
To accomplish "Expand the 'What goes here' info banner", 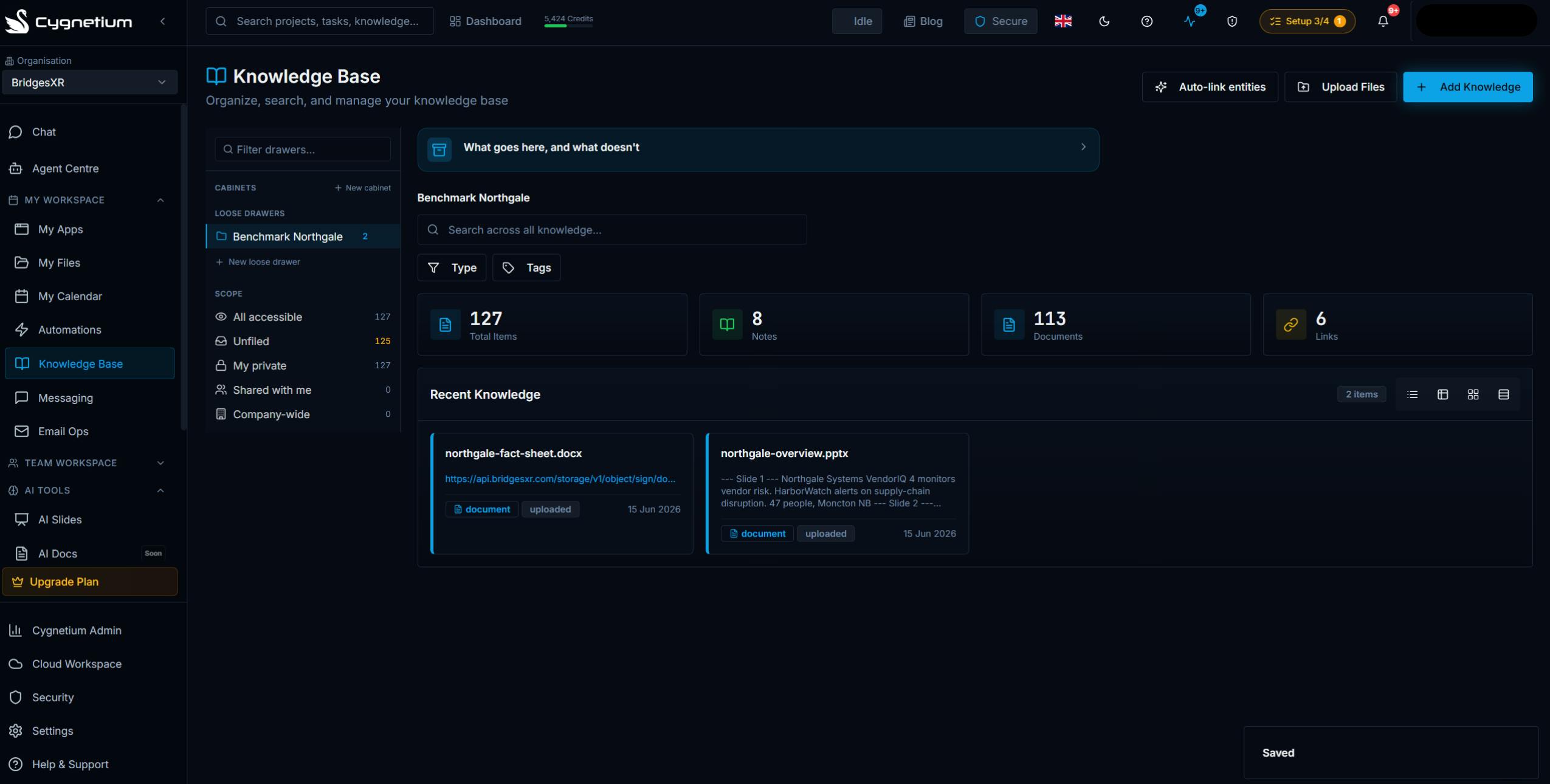I will coord(758,149).
